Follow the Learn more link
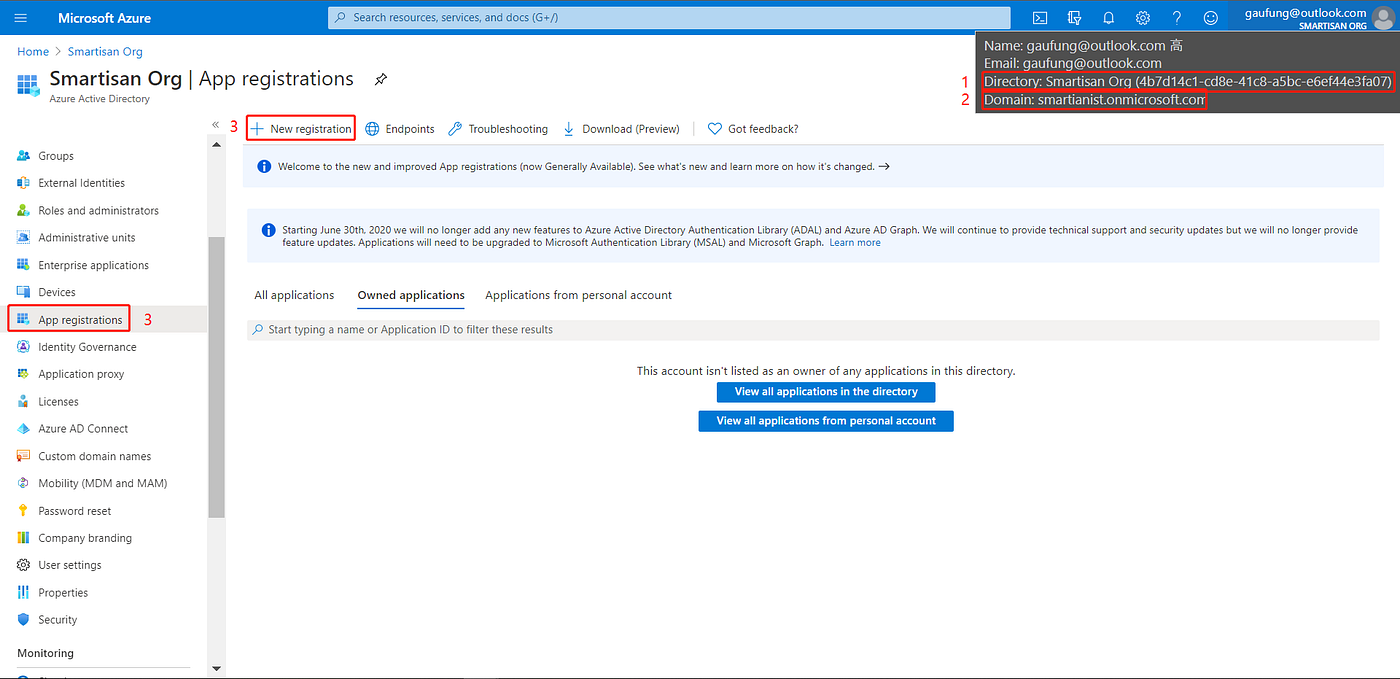 855,243
